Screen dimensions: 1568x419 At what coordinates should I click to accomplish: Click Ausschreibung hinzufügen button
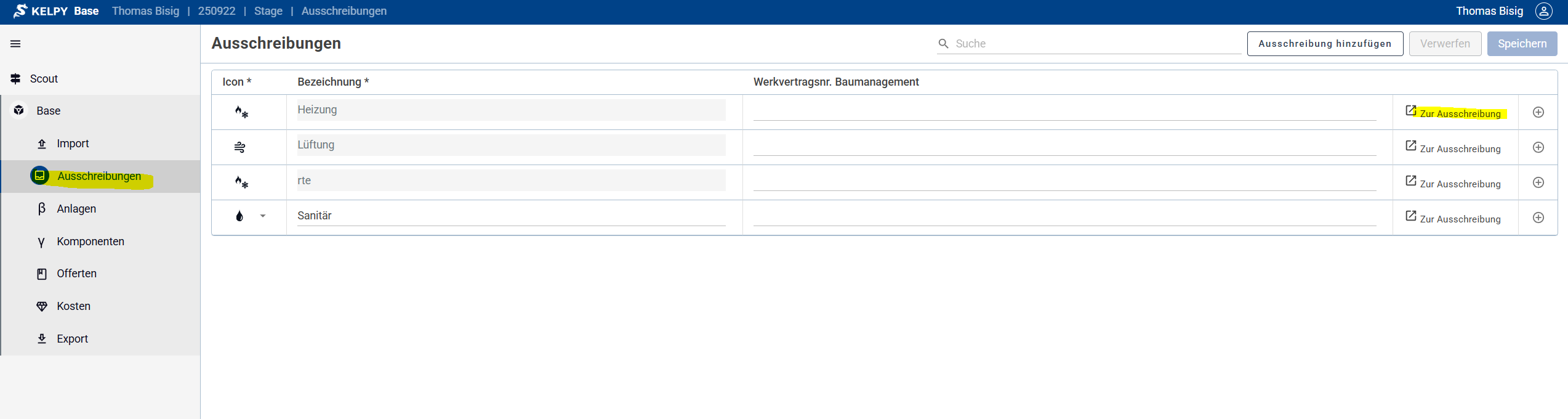(1324, 44)
